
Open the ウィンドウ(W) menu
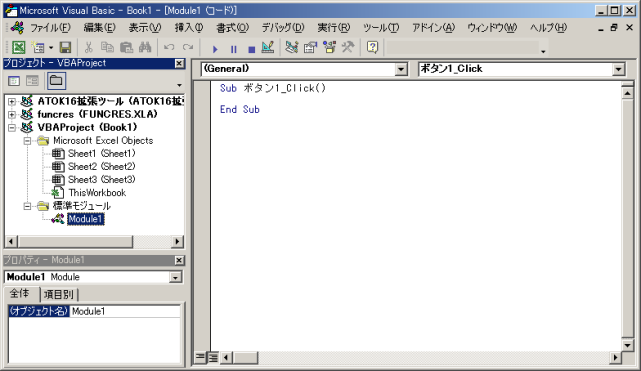tap(492, 28)
